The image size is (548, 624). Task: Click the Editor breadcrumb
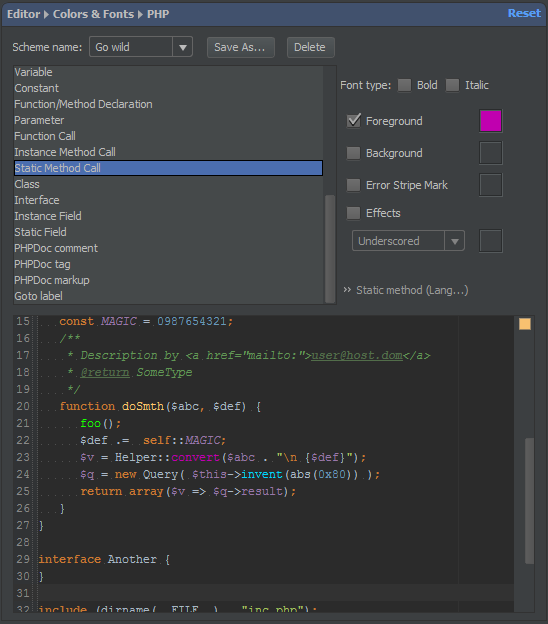23,14
